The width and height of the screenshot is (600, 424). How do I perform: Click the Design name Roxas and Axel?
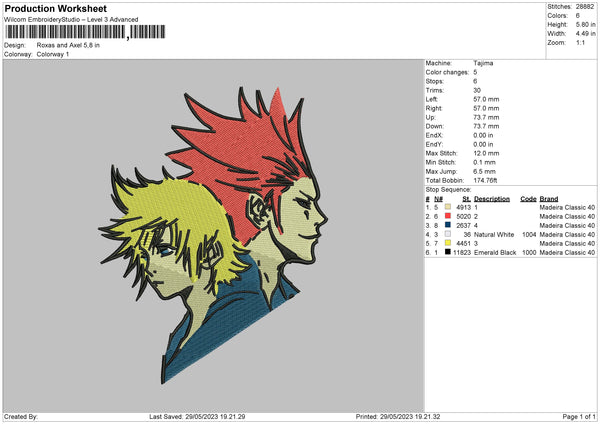pos(68,45)
